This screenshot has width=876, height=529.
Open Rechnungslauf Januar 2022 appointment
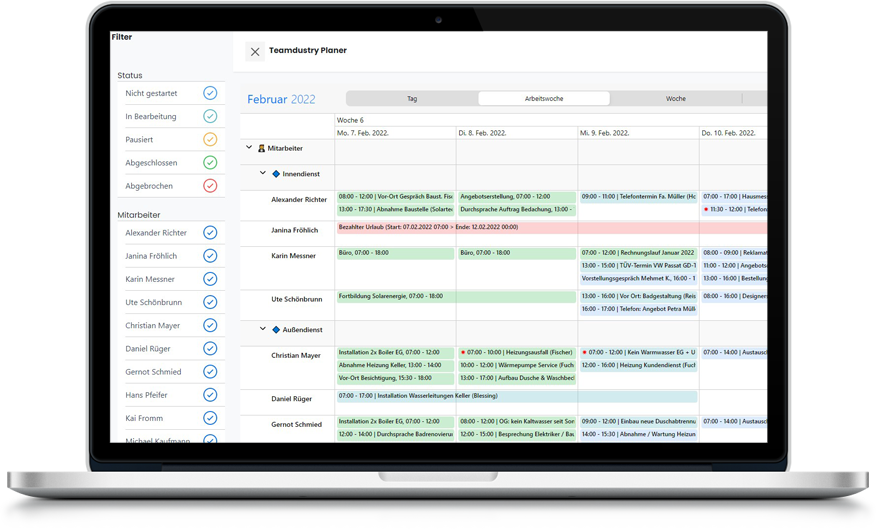[639, 253]
